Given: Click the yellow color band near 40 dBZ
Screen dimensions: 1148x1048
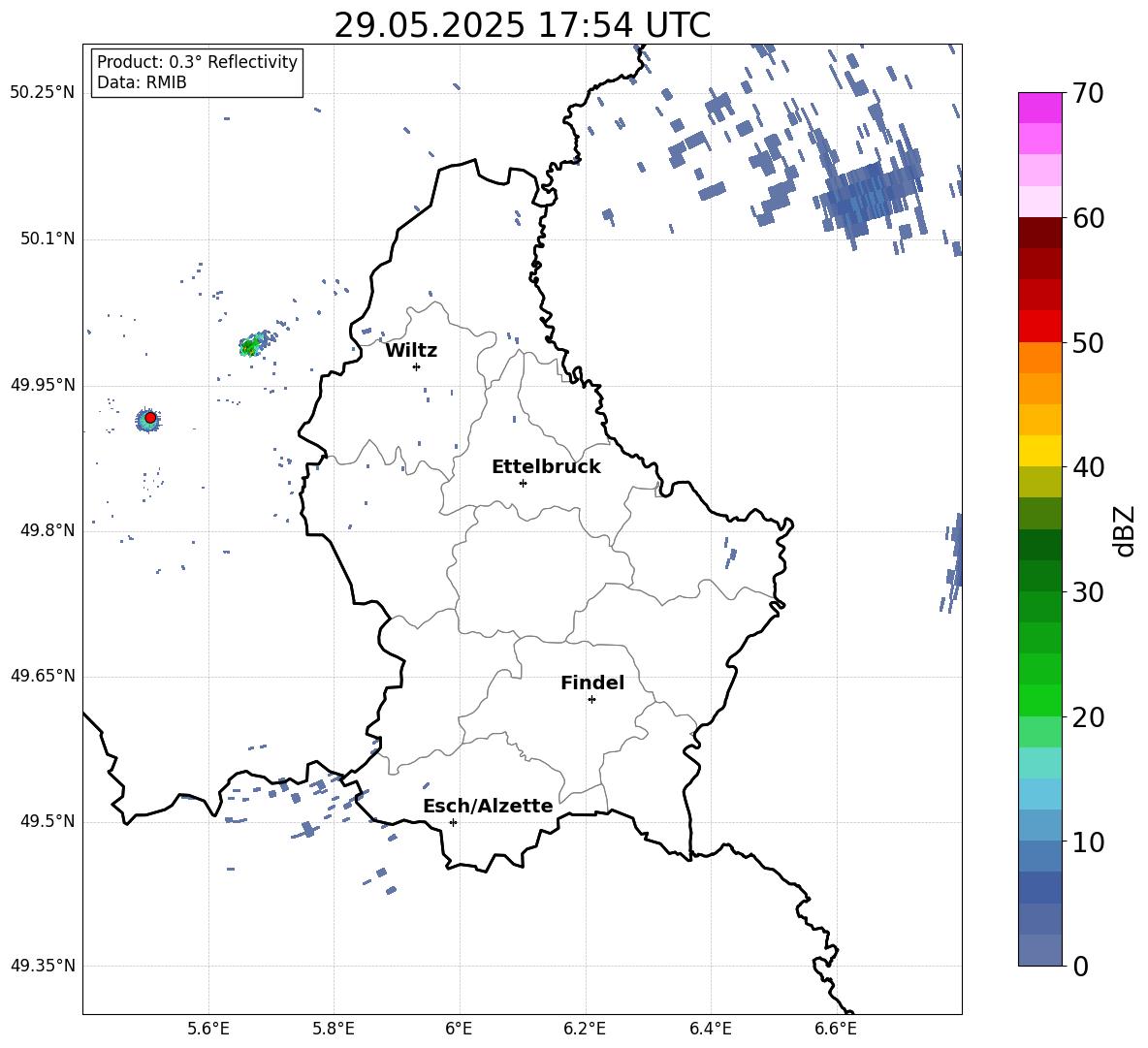Looking at the screenshot, I should point(1040,451).
